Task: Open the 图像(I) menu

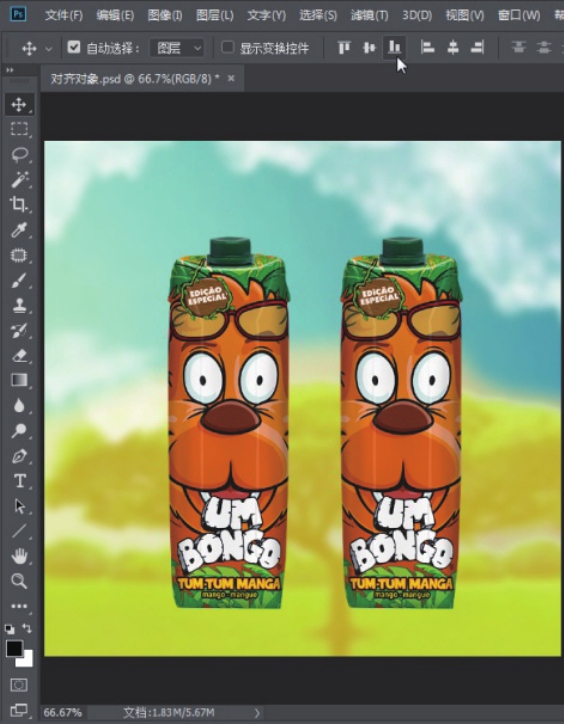Action: click(165, 15)
